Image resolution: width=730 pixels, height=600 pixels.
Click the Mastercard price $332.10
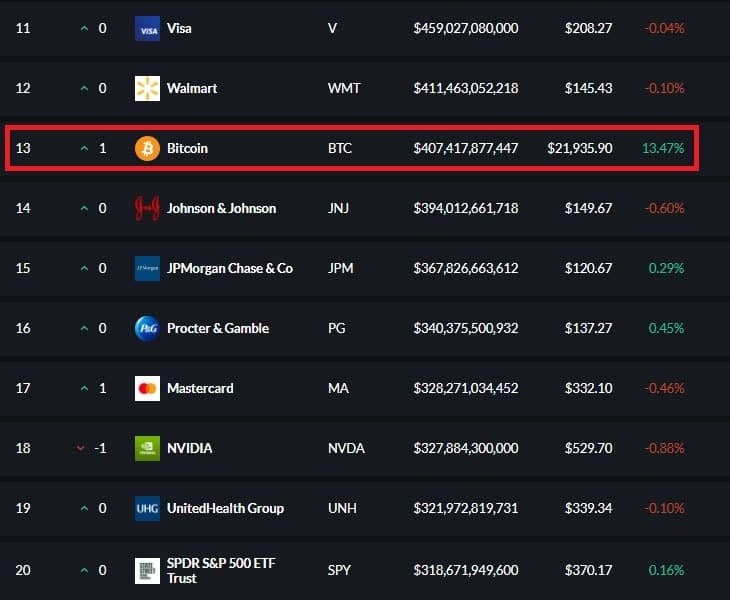[588, 389]
